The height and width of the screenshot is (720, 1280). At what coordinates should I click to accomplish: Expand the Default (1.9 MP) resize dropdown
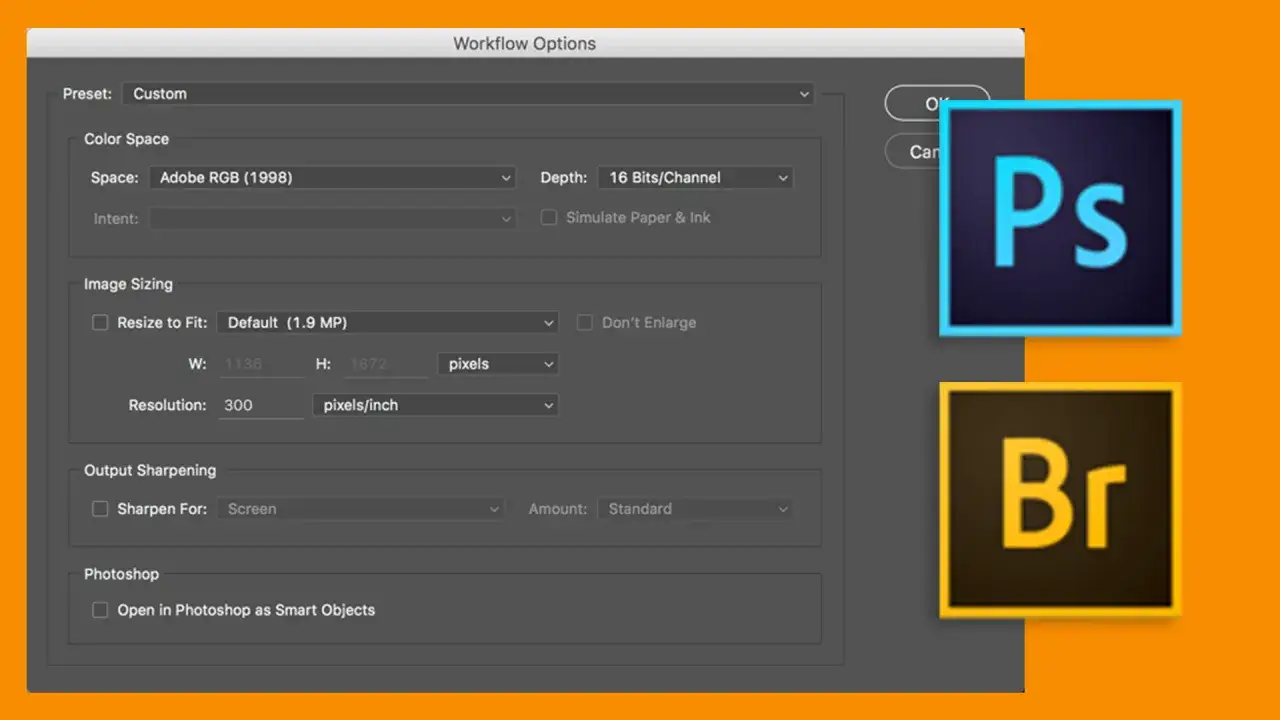388,323
